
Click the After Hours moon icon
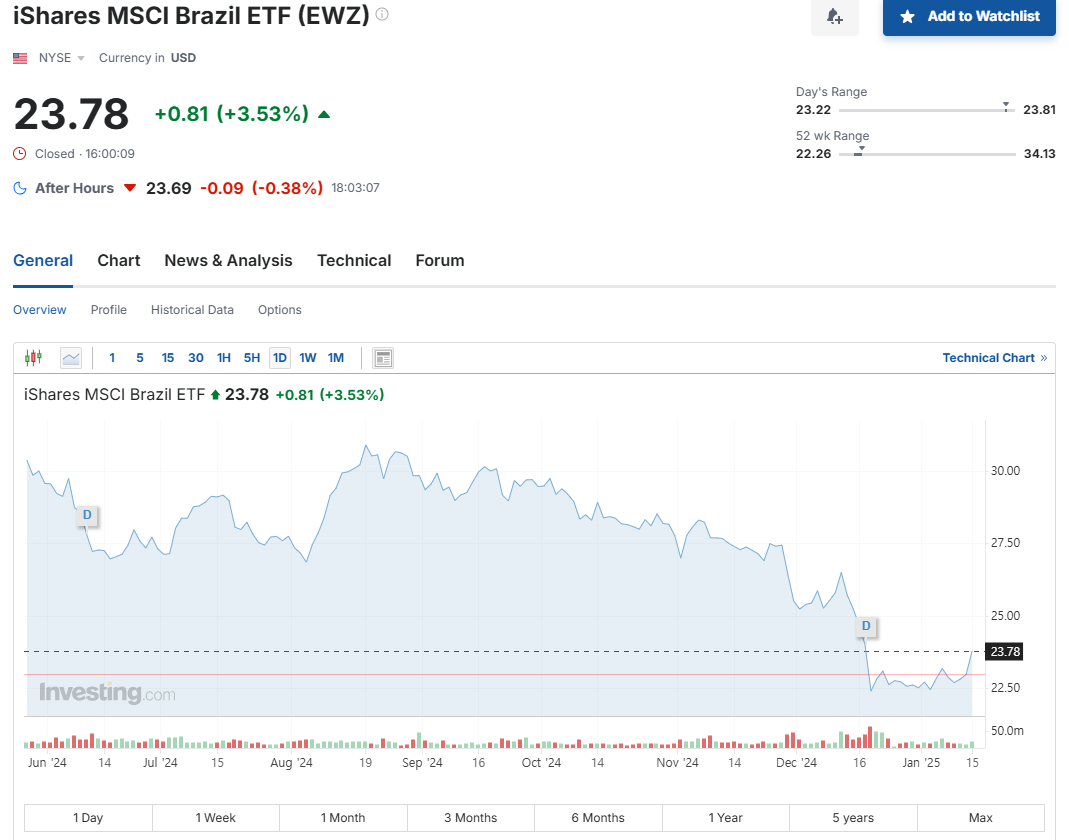pyautogui.click(x=20, y=188)
